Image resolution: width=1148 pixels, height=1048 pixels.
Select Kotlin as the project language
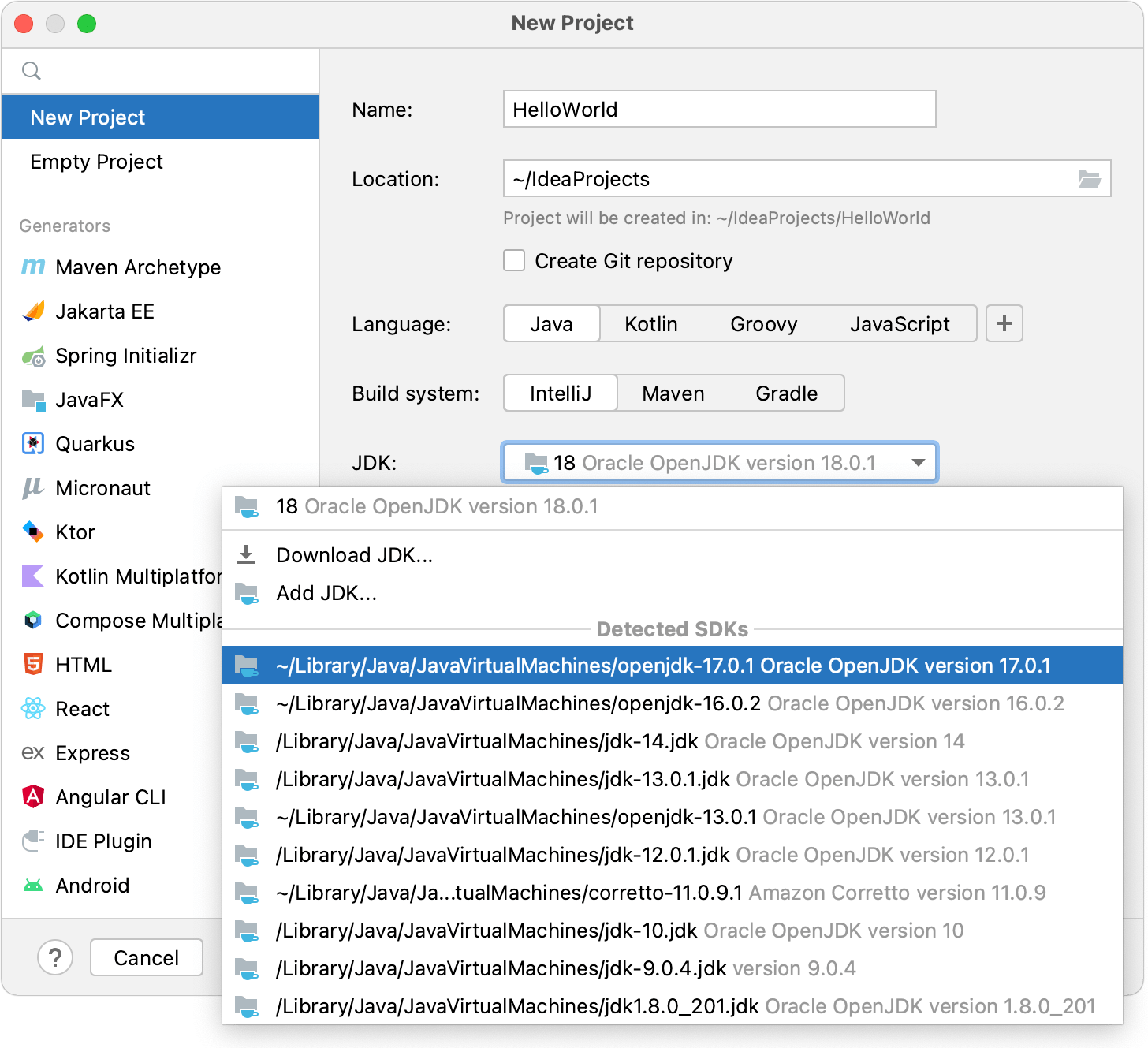[651, 323]
